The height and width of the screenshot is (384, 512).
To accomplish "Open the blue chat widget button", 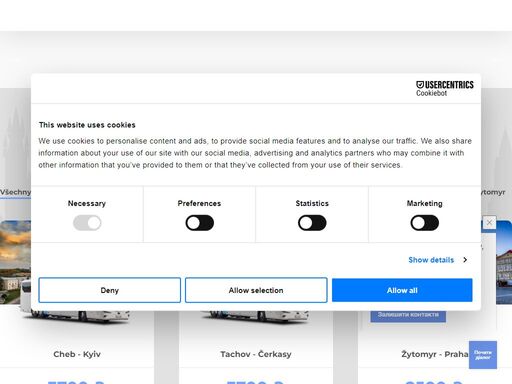I will point(483,355).
